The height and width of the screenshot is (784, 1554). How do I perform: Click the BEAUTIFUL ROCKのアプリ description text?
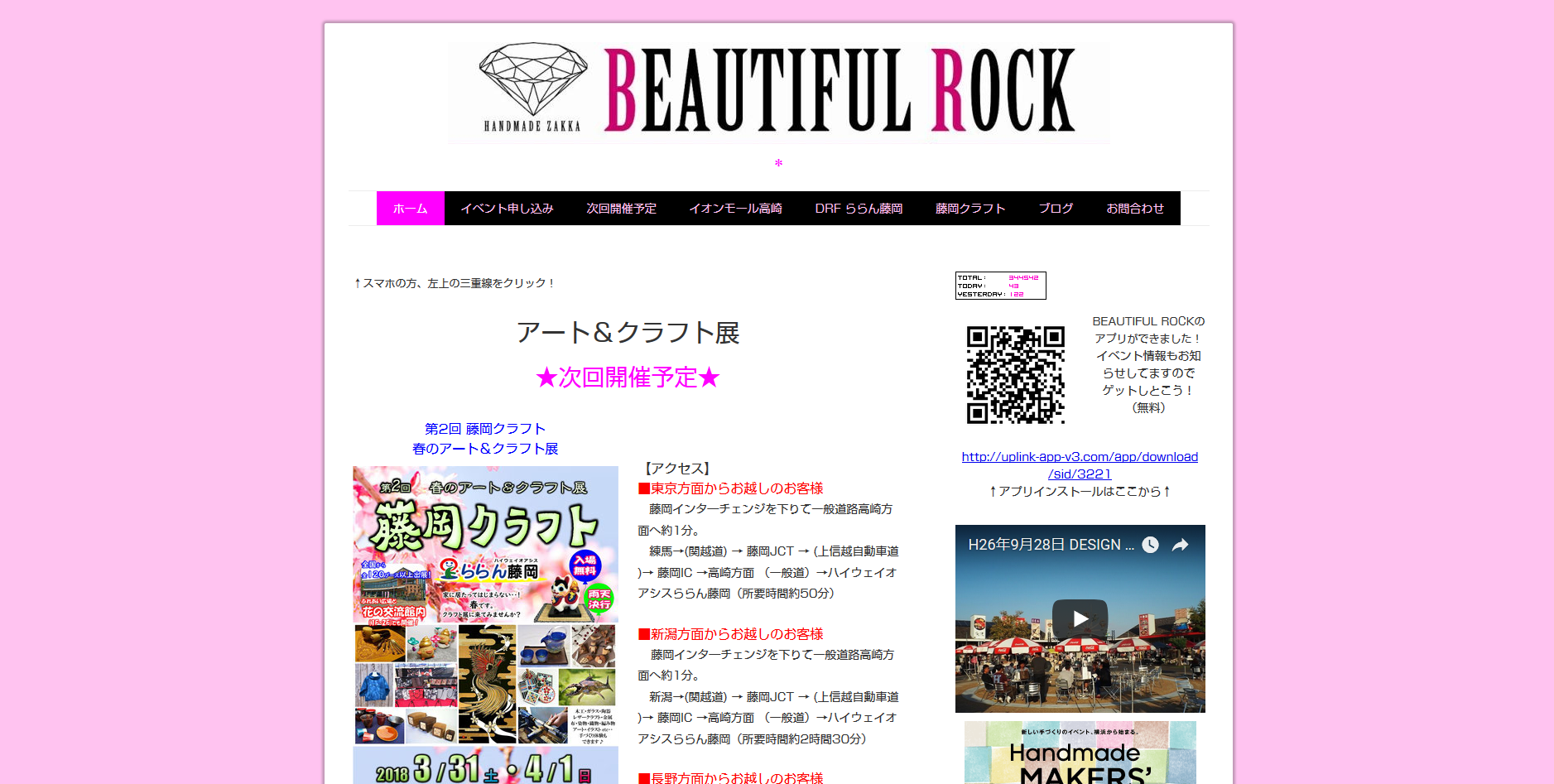[1148, 364]
